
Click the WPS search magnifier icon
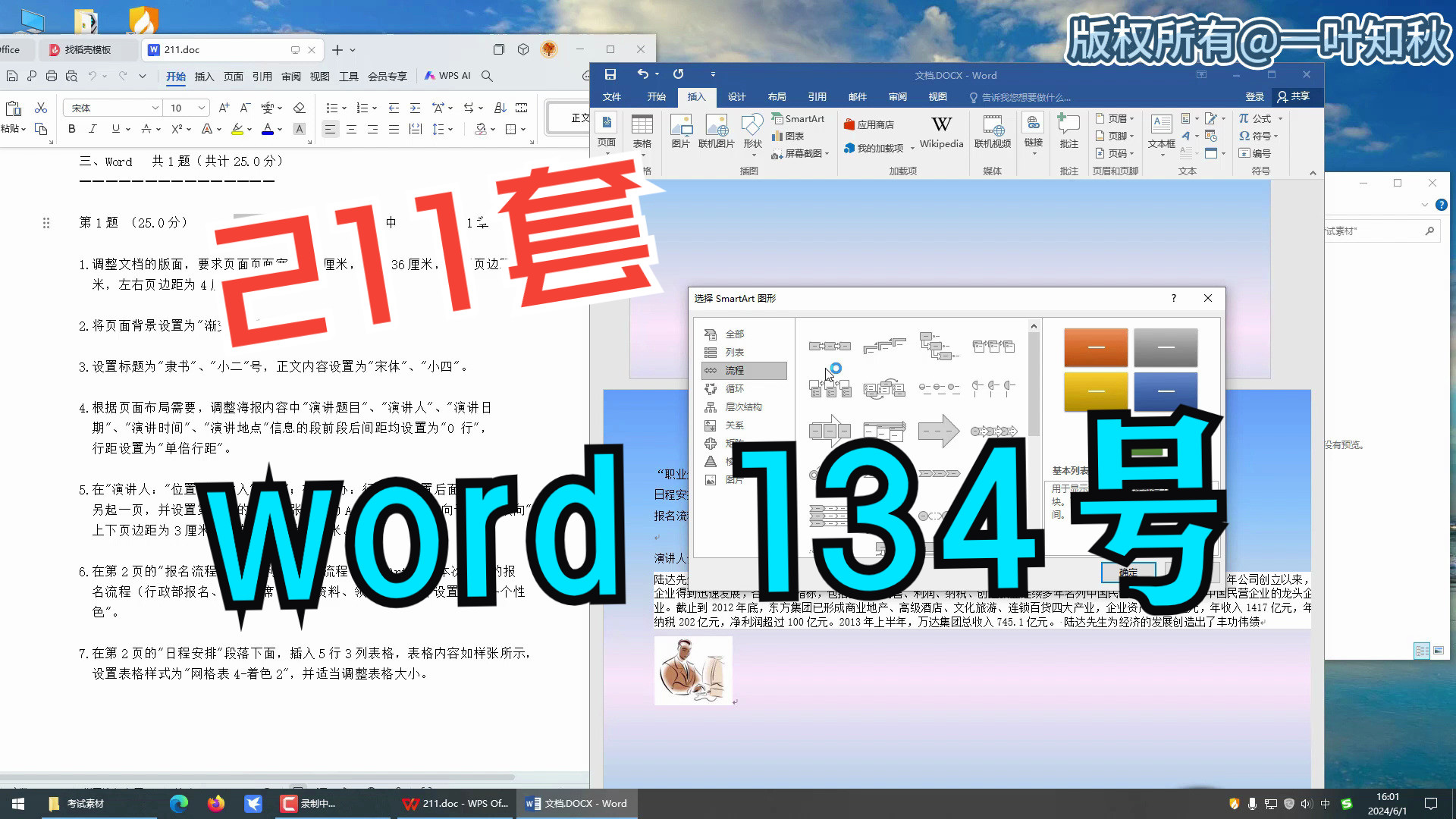coord(487,76)
